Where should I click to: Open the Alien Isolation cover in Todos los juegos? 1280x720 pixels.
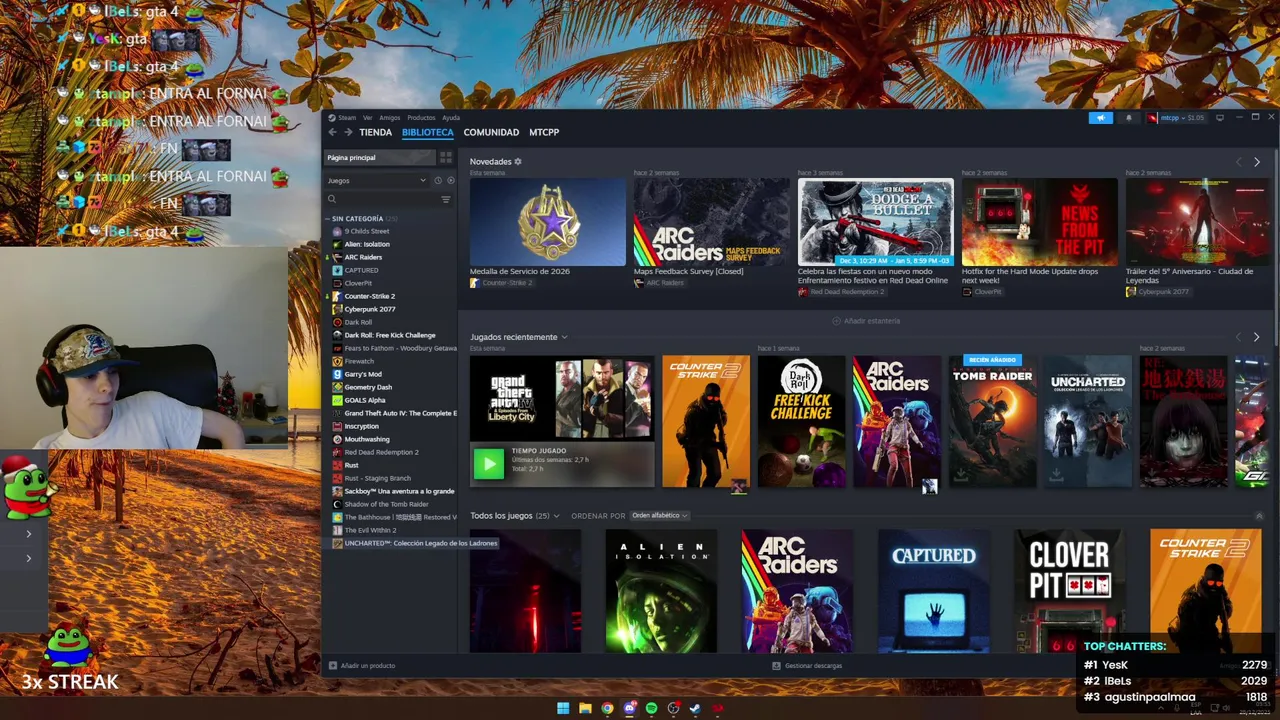661,591
